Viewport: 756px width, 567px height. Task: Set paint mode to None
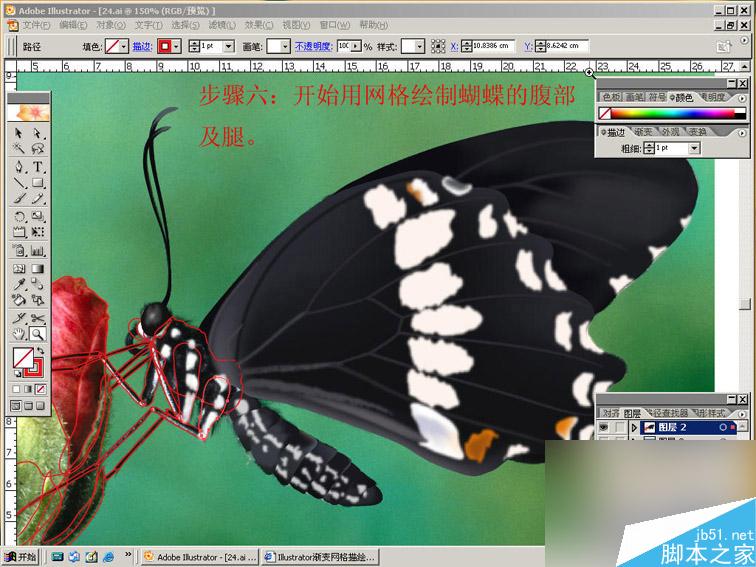40,389
